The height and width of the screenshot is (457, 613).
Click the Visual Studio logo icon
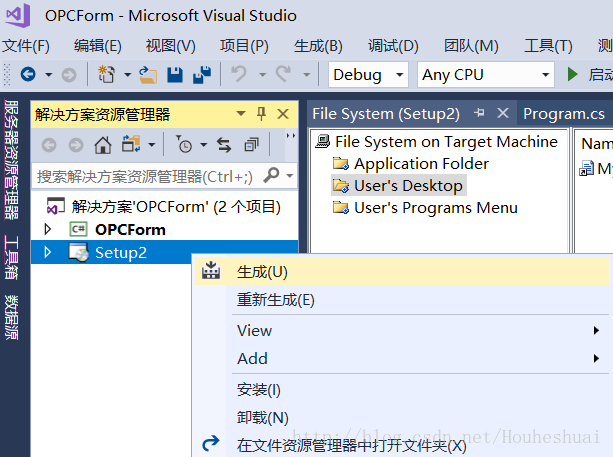click(x=18, y=16)
